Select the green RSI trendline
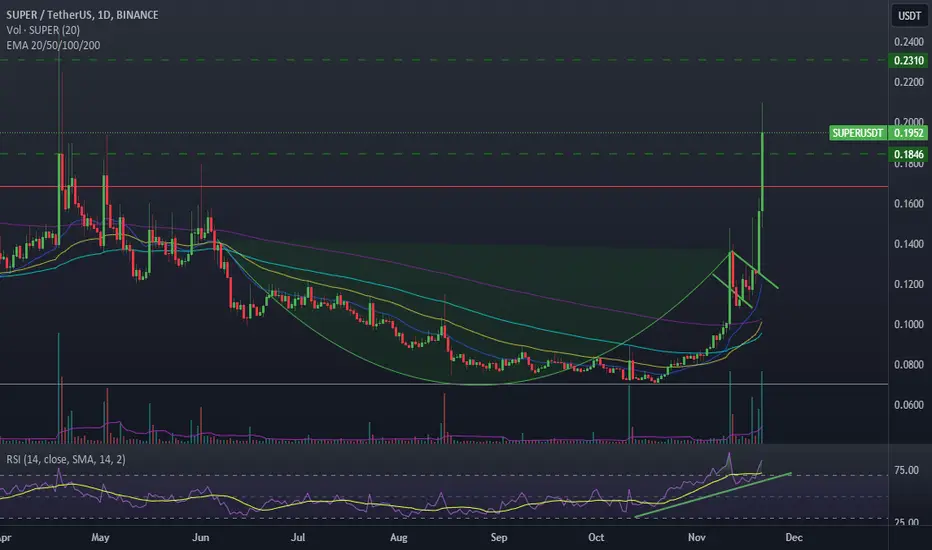This screenshot has width=932, height=550. point(713,495)
